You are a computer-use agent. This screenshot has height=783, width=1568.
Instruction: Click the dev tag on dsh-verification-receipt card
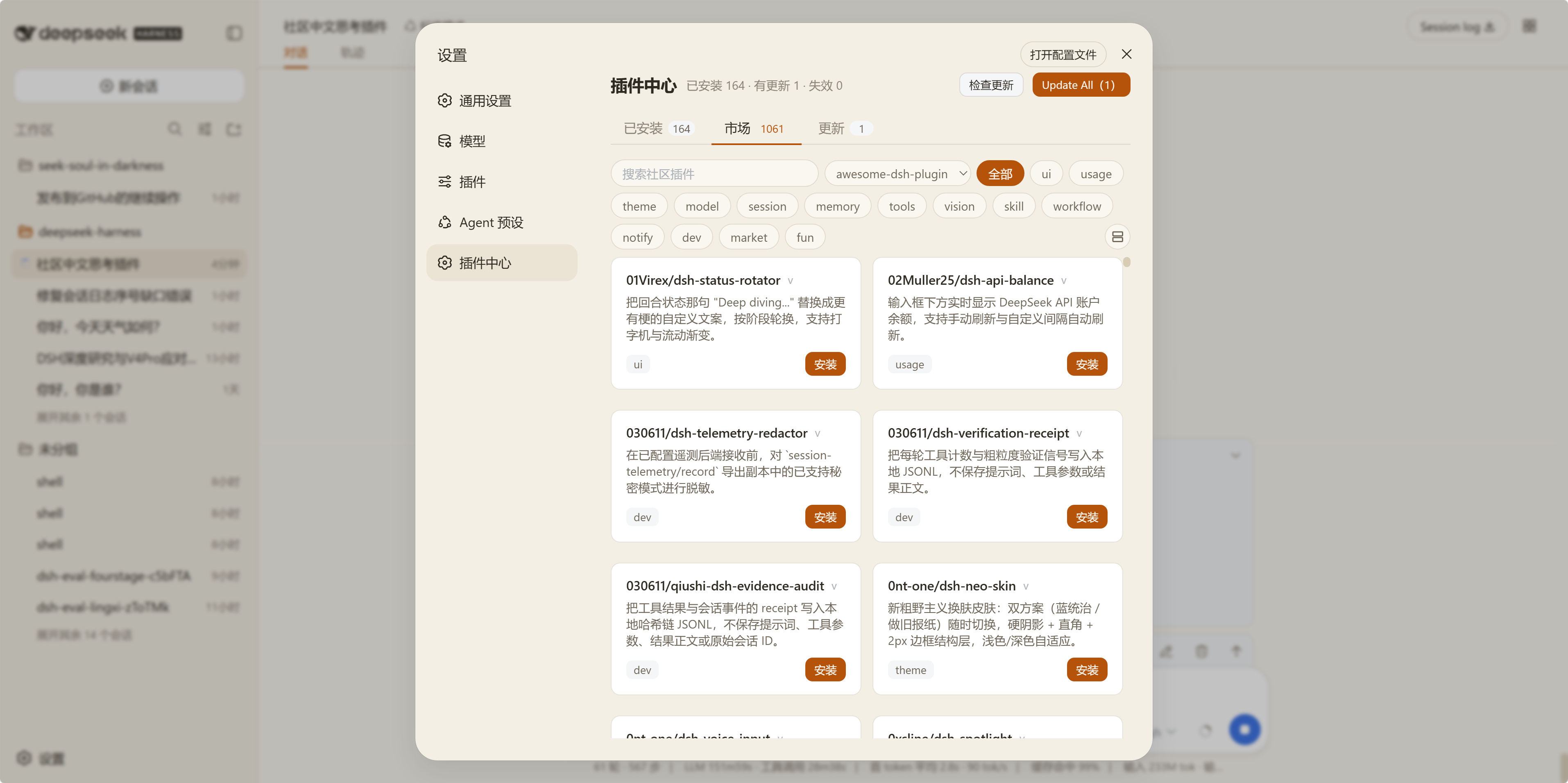pos(904,517)
